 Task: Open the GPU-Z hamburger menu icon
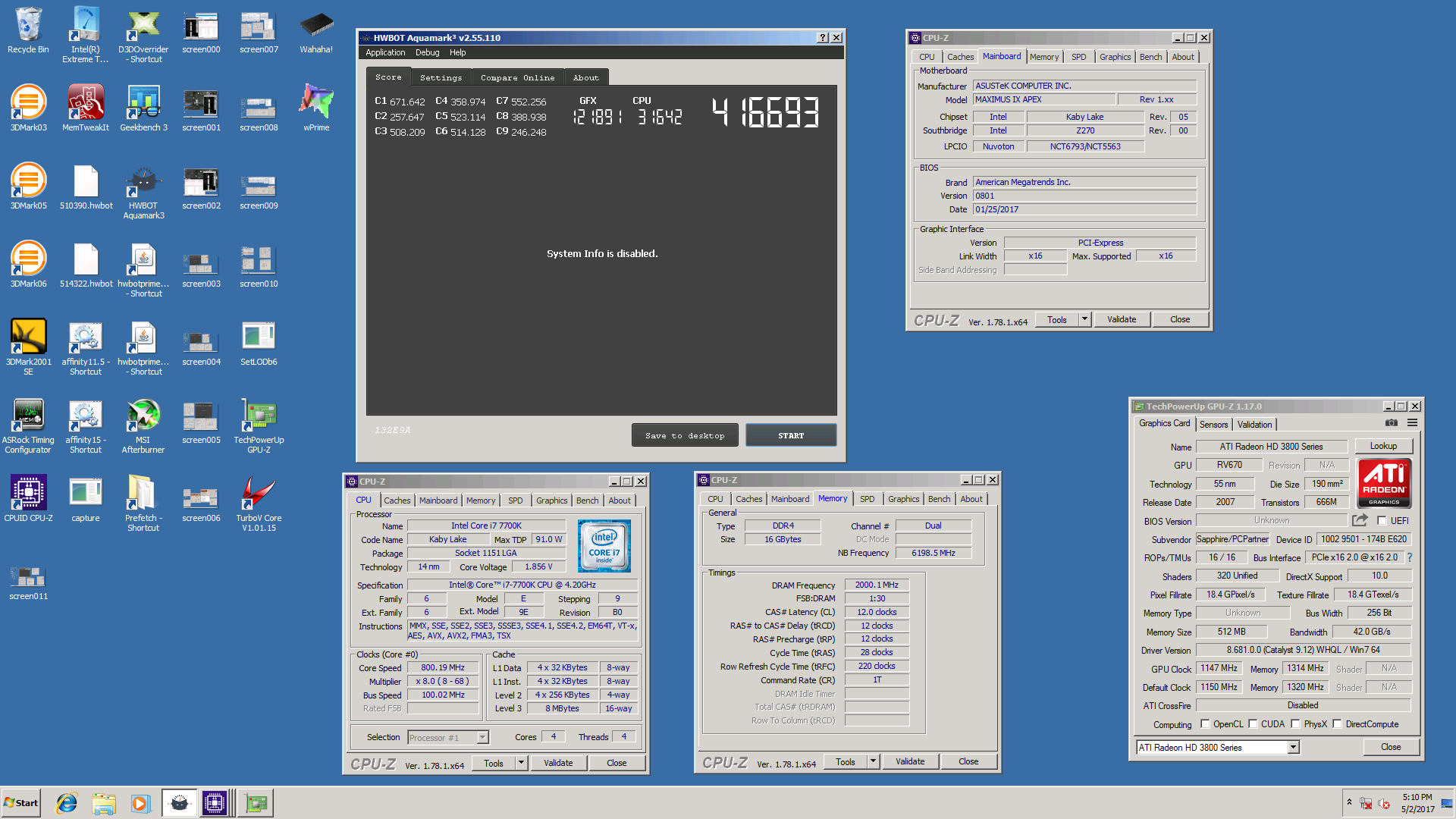pos(1412,423)
